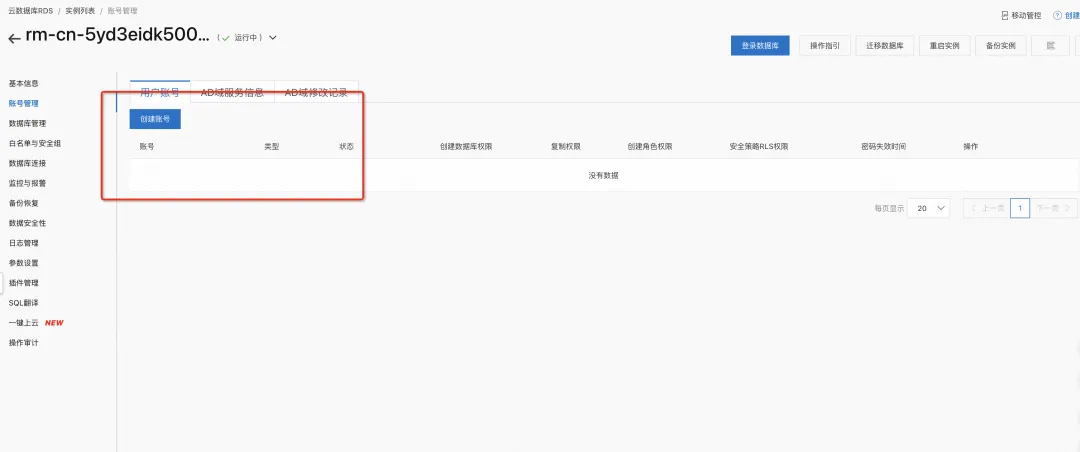Select 账号管理 in the sidebar

pyautogui.click(x=23, y=103)
